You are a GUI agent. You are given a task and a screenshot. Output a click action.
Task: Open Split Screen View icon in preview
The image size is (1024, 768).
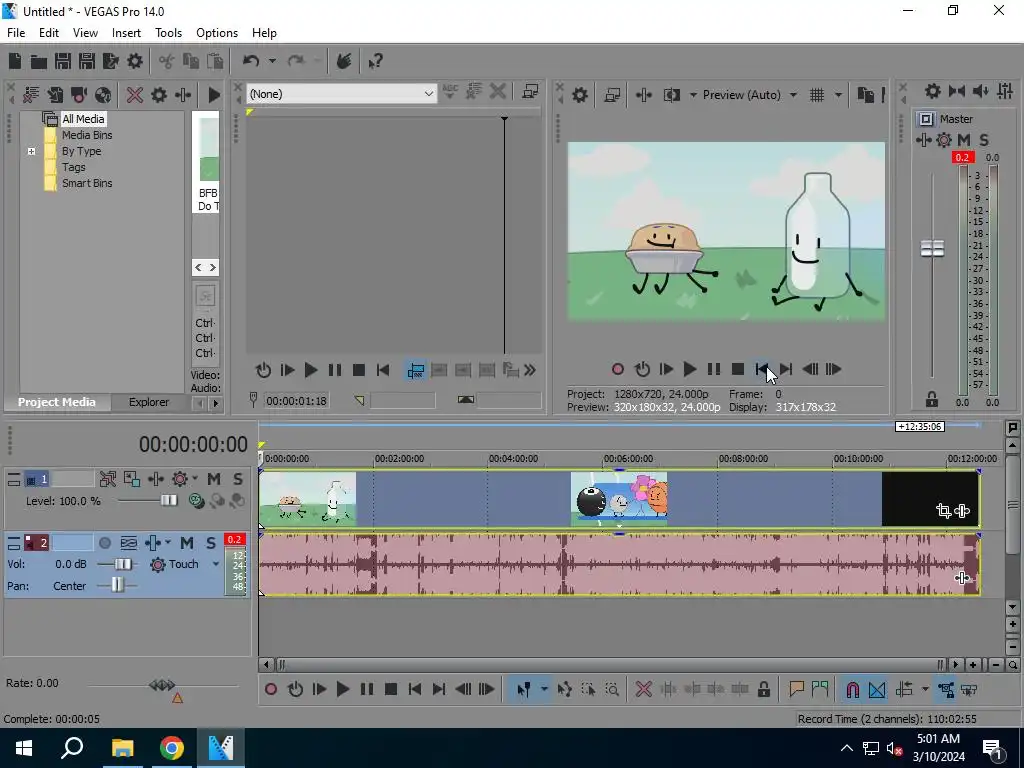click(671, 95)
